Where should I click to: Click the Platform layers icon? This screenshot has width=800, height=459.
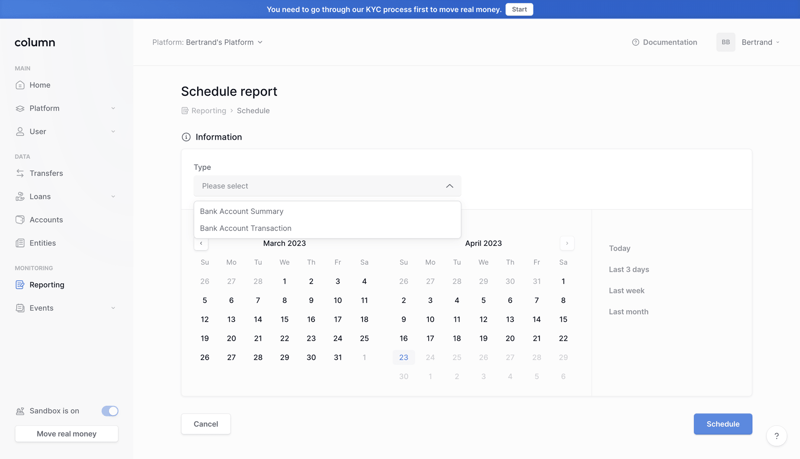click(20, 108)
